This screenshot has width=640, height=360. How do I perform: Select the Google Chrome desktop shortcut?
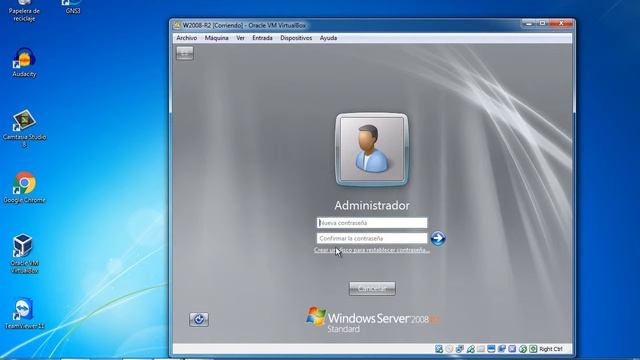24,188
